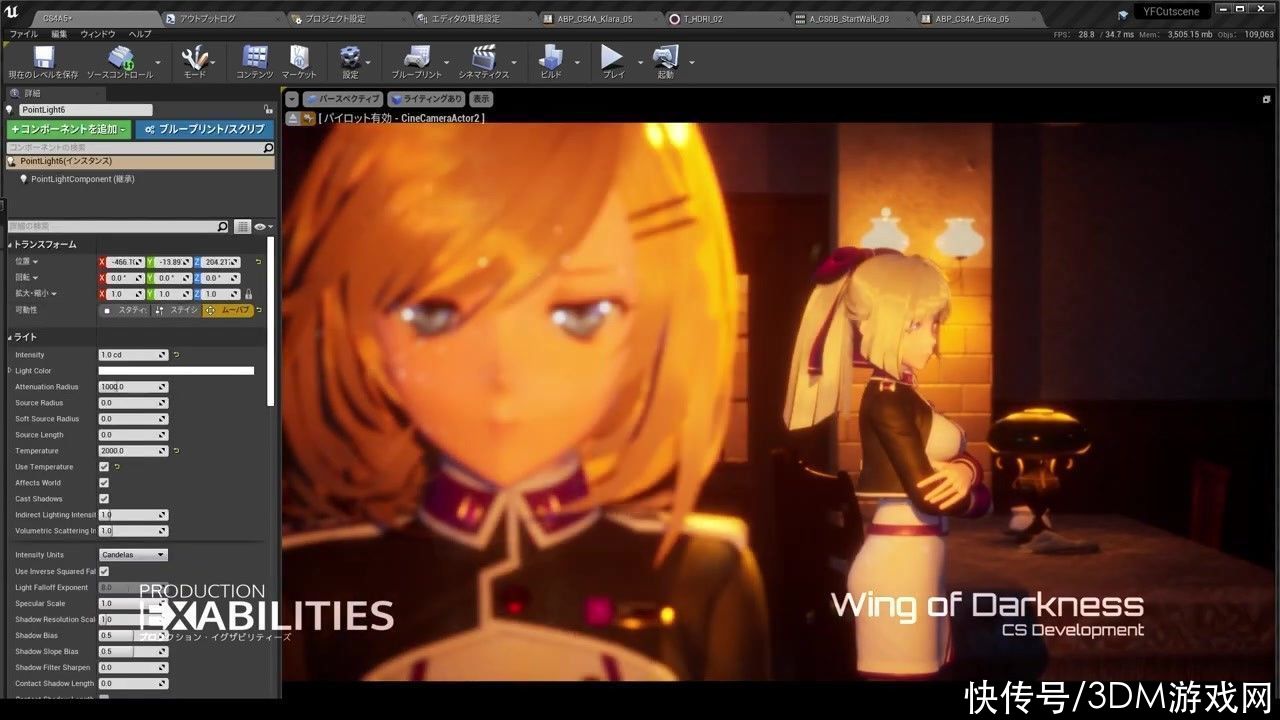
Task: Reset the Mobility (可動性) value to default
Action: 258,310
